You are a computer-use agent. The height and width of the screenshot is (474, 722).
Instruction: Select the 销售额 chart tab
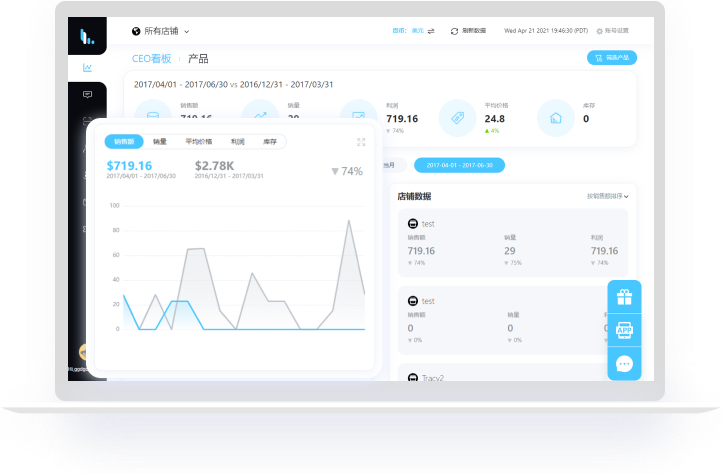point(124,141)
